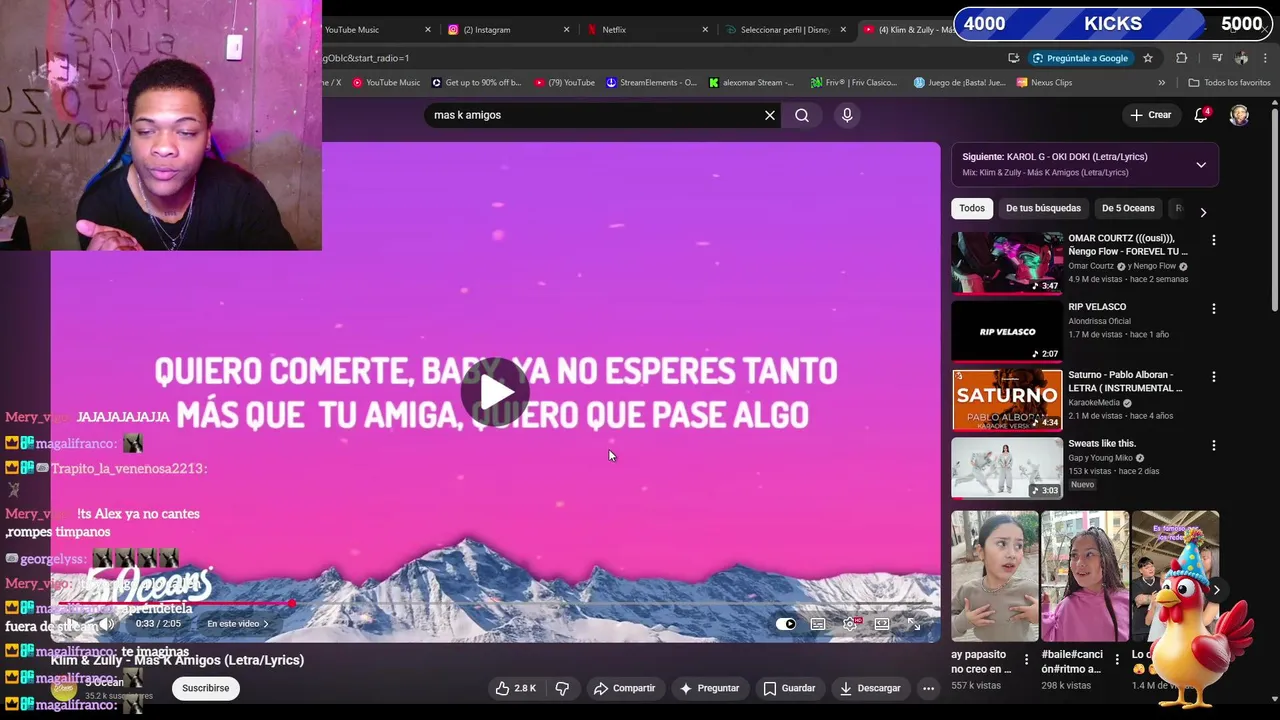Bookmark this page with star icon

(x=1148, y=58)
